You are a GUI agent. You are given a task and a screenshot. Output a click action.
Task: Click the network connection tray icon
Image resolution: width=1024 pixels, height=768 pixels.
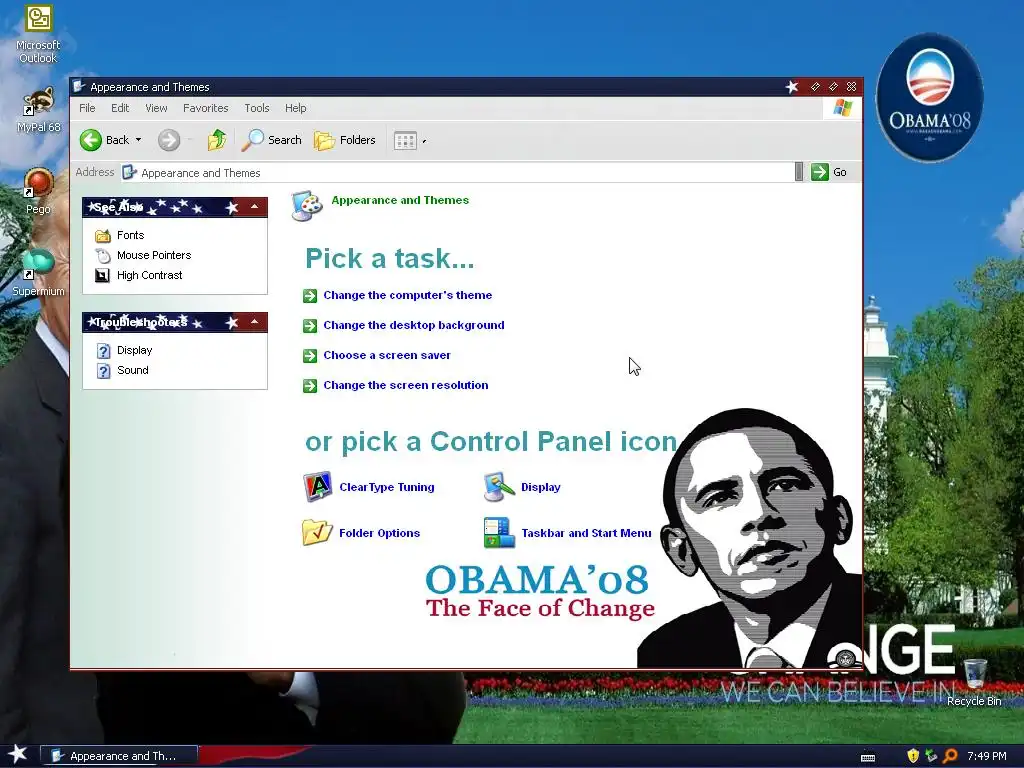click(932, 756)
